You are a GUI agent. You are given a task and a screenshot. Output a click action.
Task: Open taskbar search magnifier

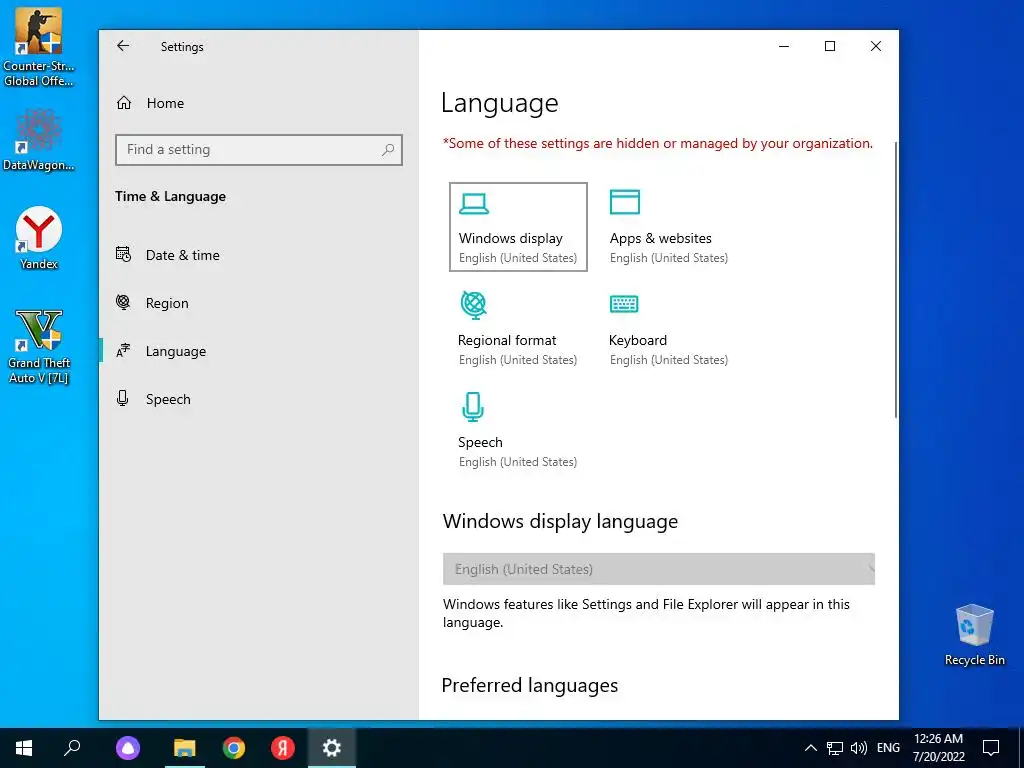(72, 748)
